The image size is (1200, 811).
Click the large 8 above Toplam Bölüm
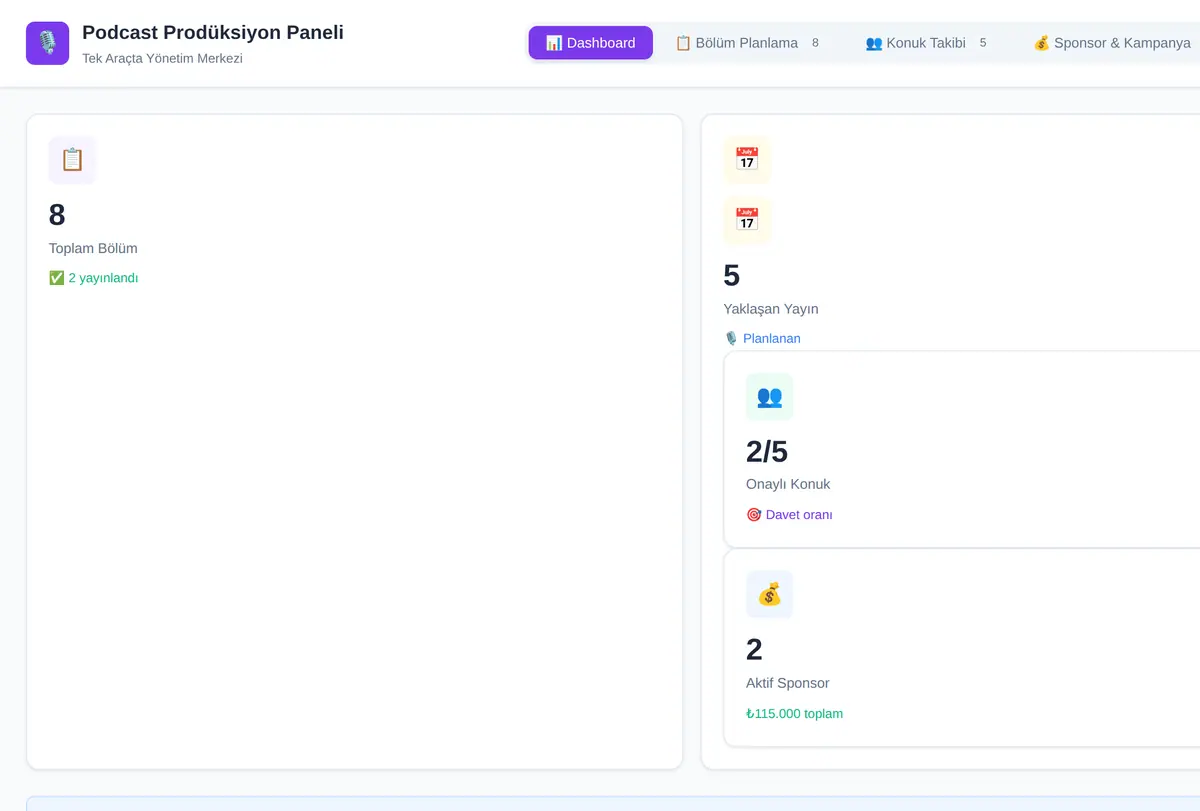click(57, 215)
